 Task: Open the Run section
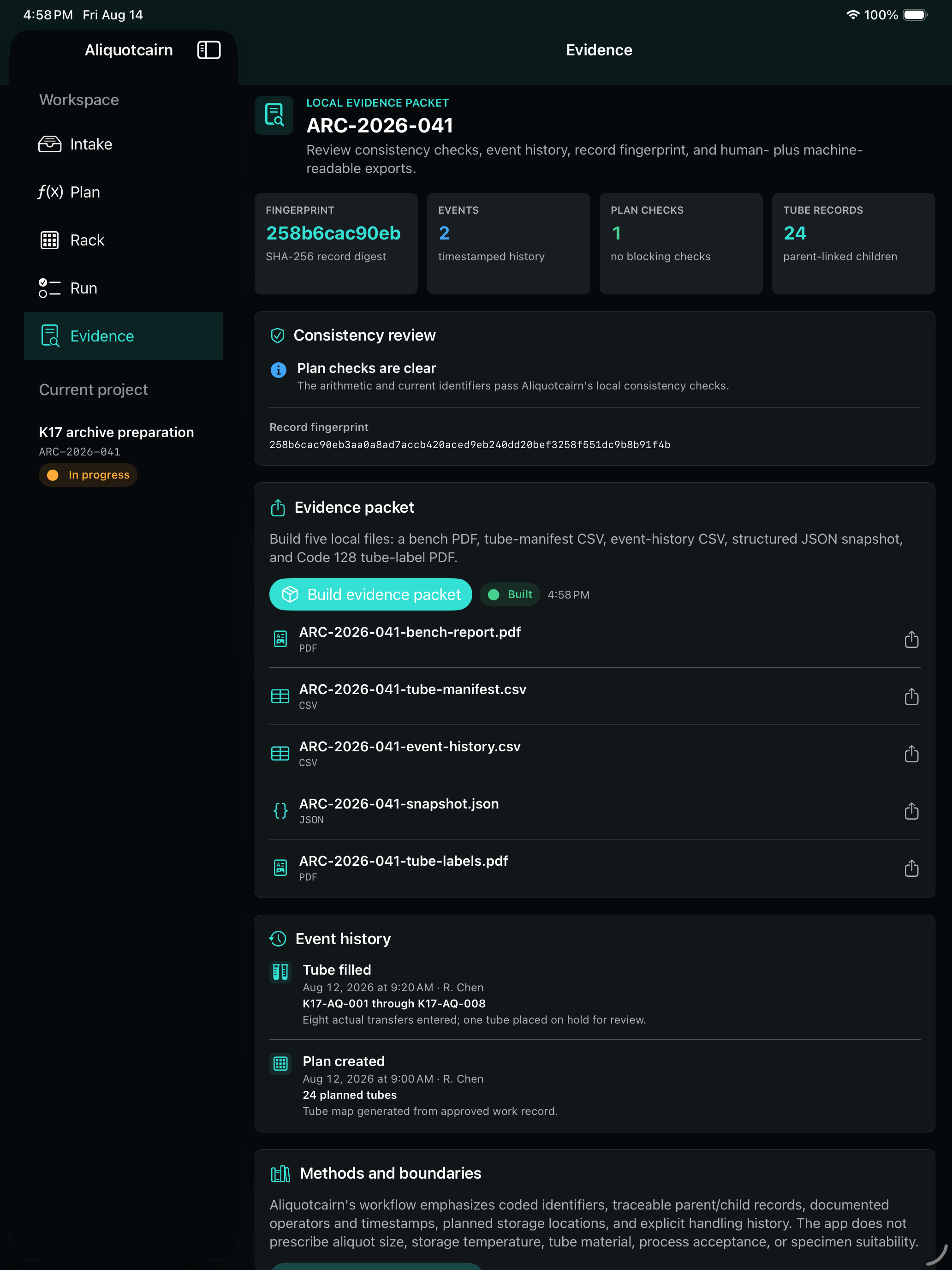tap(123, 288)
